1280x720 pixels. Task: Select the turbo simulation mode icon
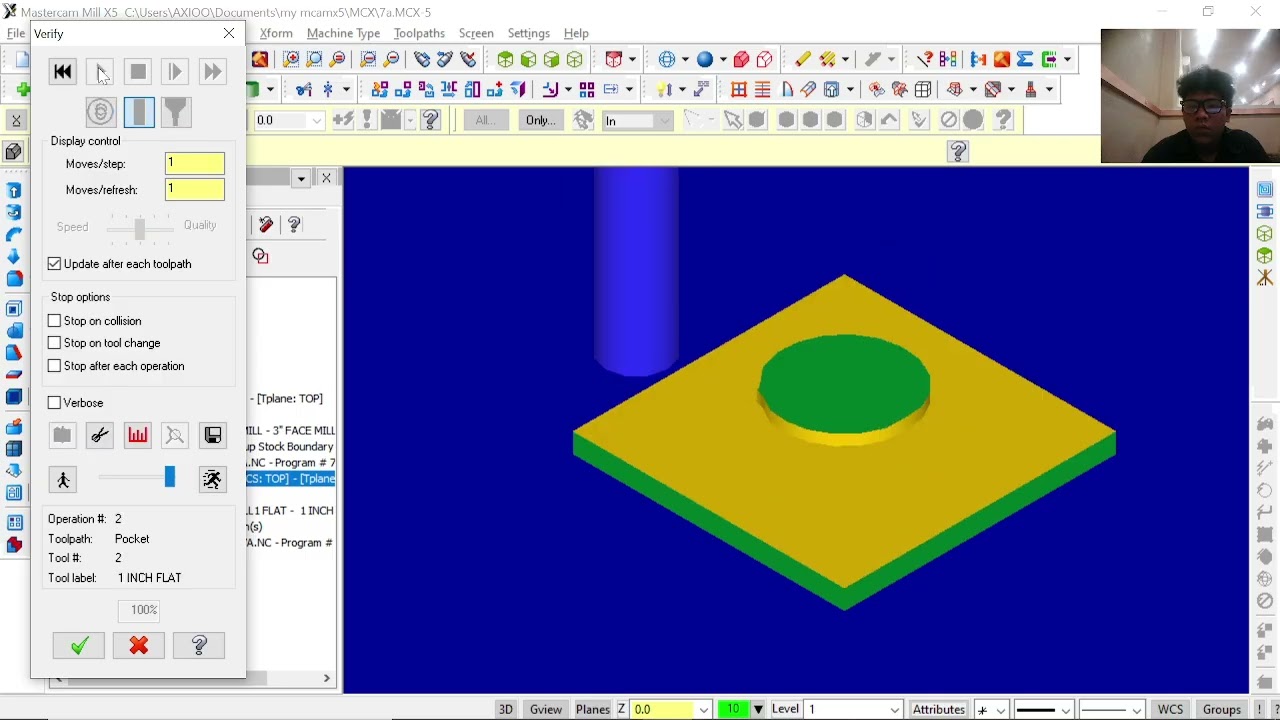coord(100,112)
